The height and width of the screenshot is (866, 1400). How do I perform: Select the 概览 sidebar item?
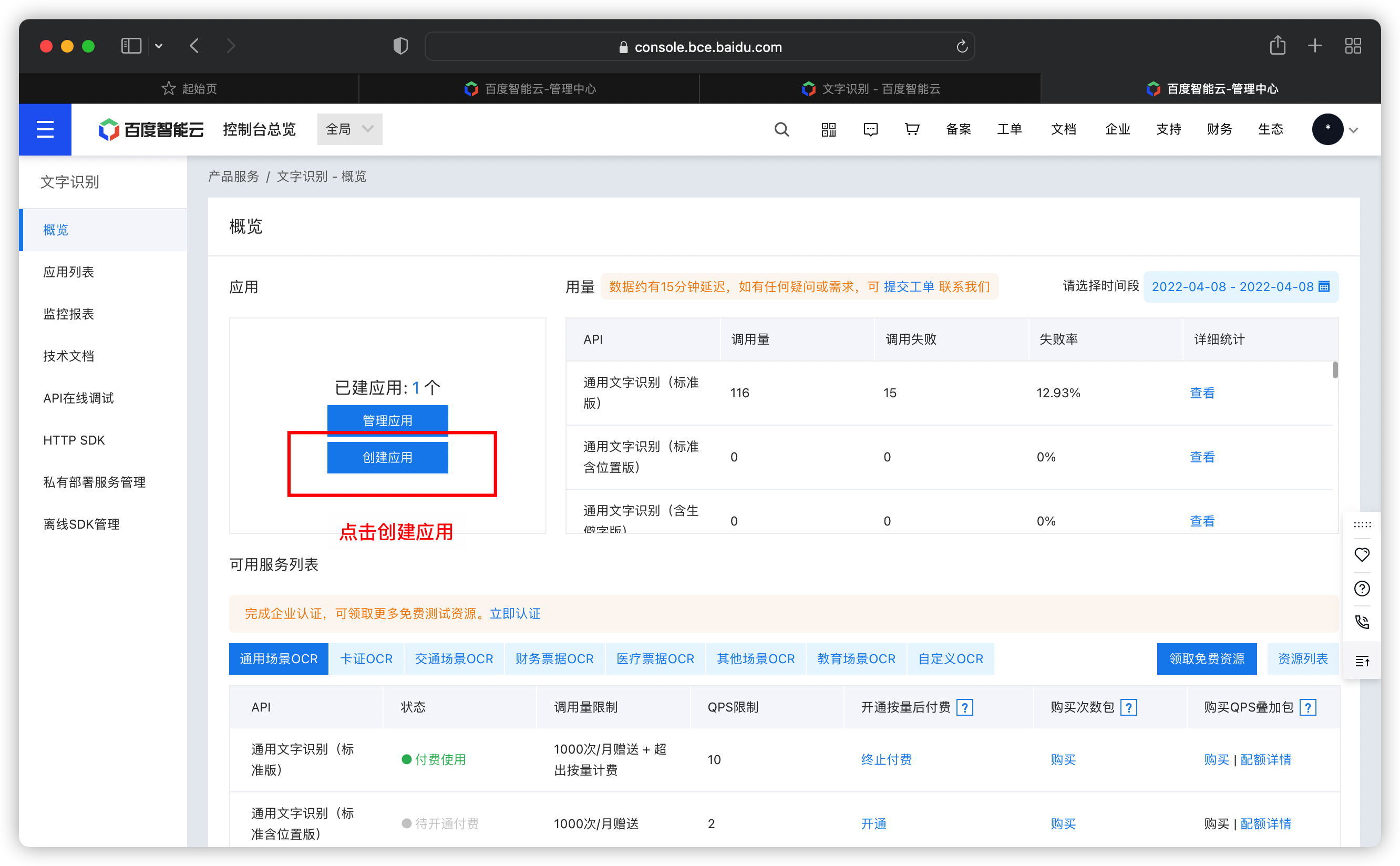pos(103,230)
